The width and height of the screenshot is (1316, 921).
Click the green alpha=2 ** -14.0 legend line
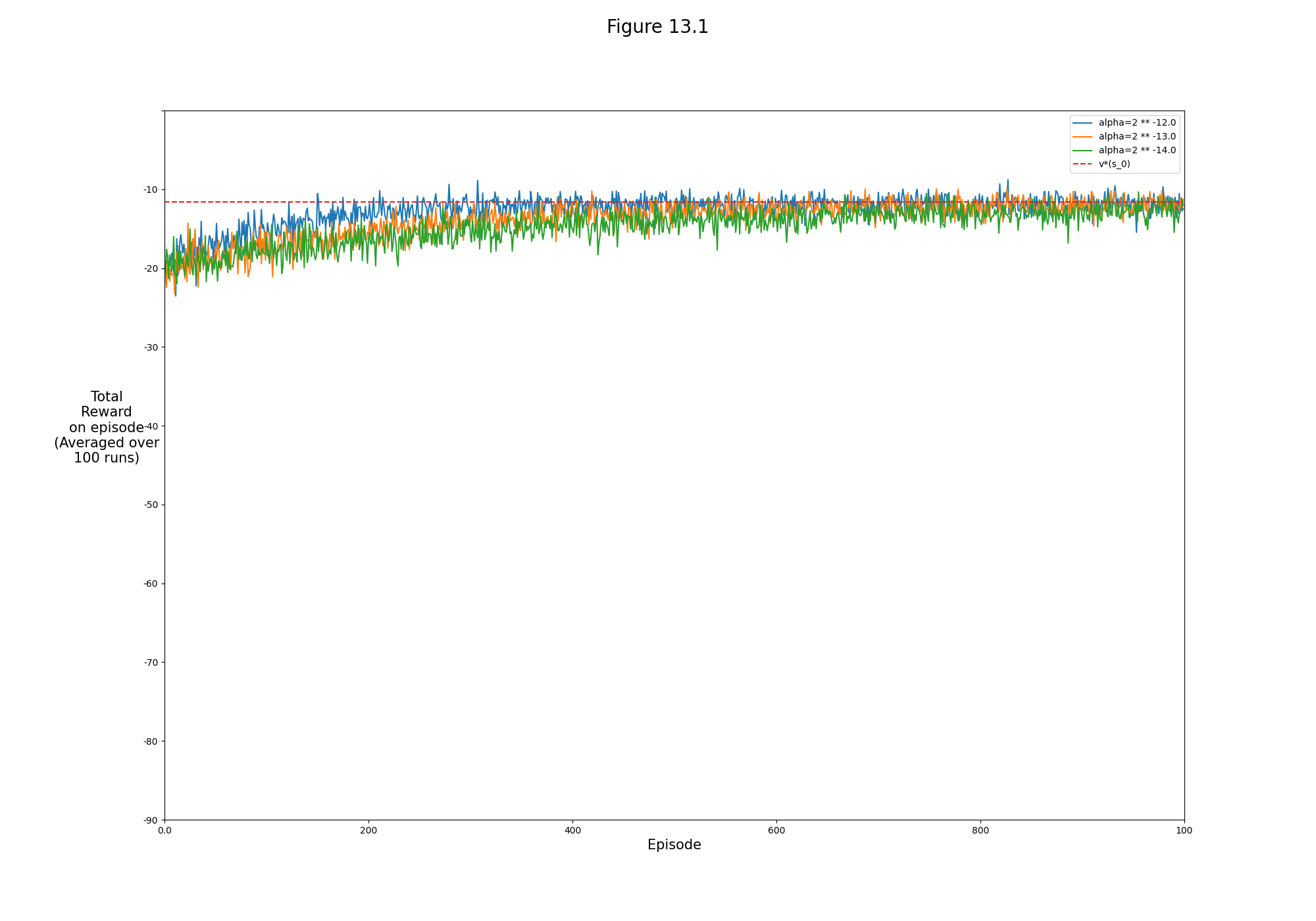tap(1082, 151)
